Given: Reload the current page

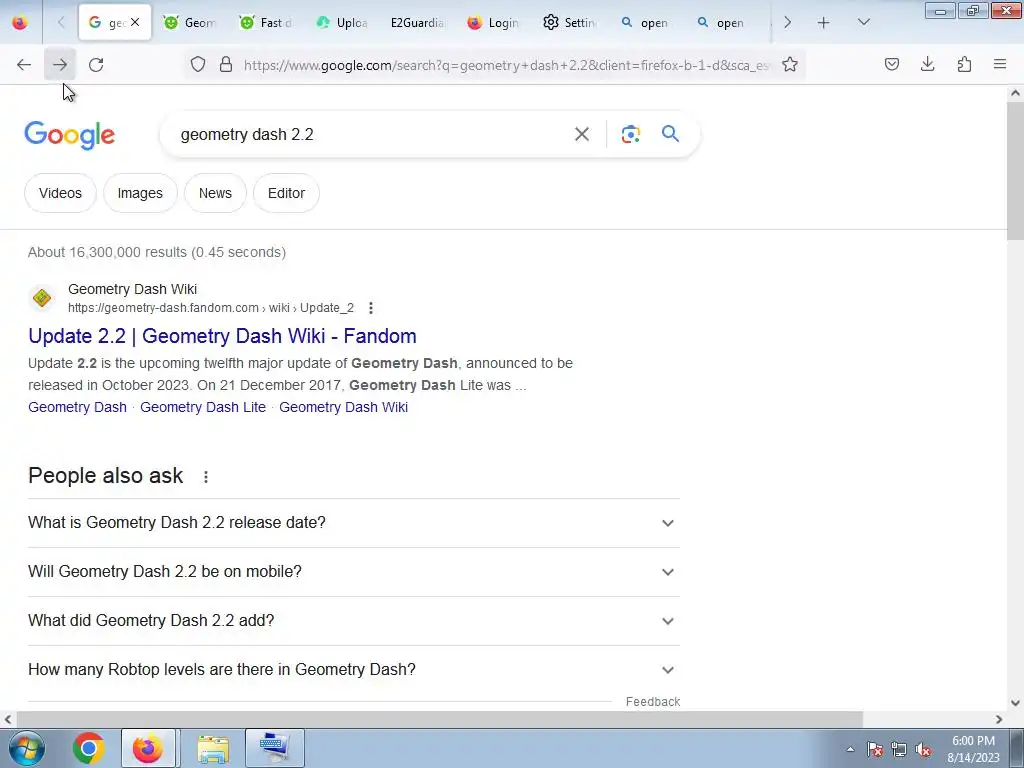Looking at the screenshot, I should point(96,65).
